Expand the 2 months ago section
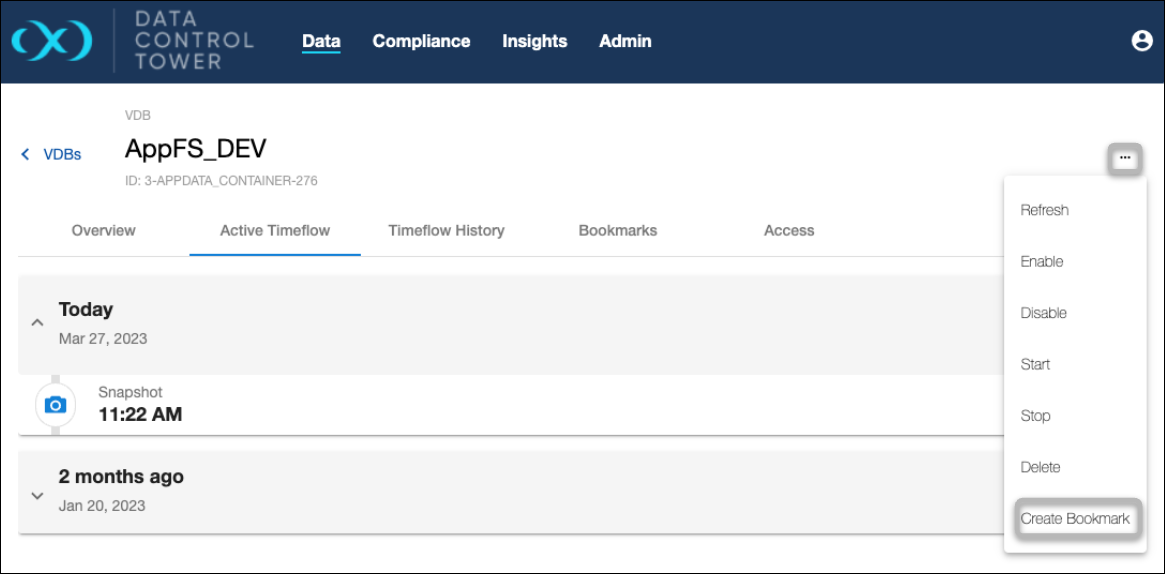Viewport: 1165px width, 574px height. [x=37, y=495]
